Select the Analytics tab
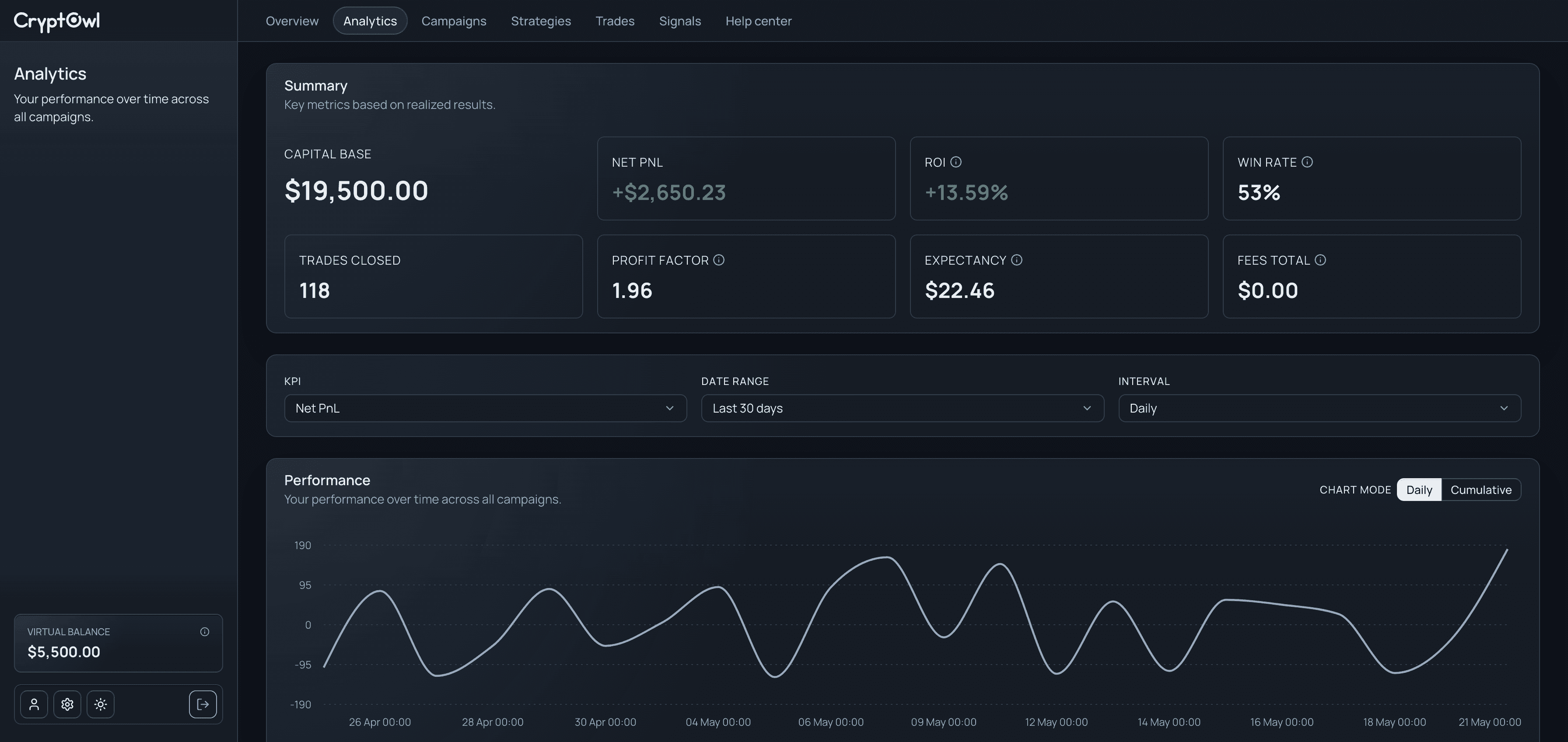This screenshot has height=742, width=1568. pyautogui.click(x=370, y=21)
